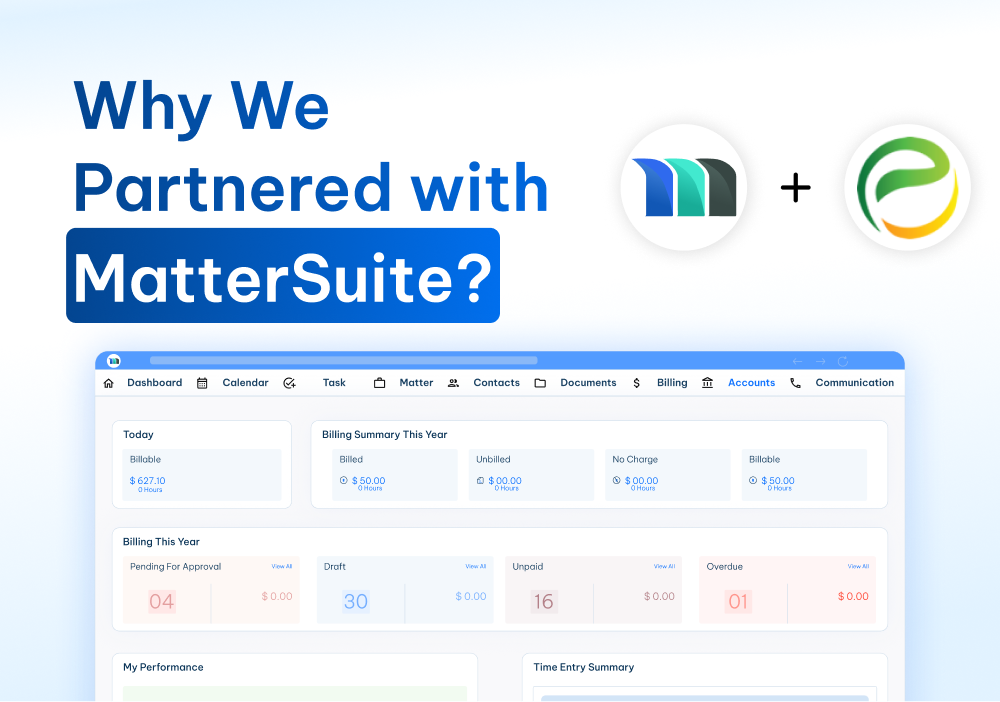Switch to the Documents tab
This screenshot has width=1000, height=702.
588,383
